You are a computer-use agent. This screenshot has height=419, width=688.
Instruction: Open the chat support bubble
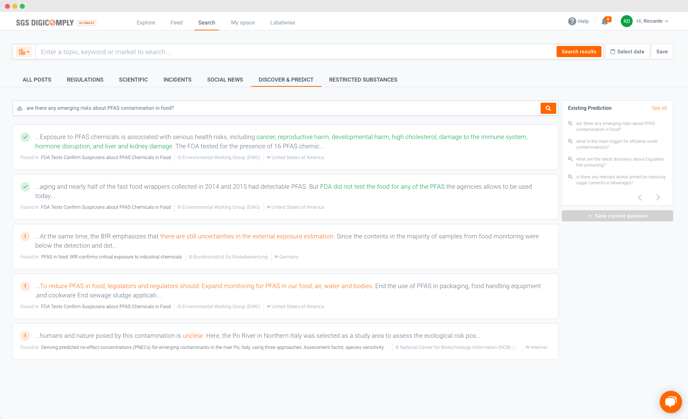pyautogui.click(x=670, y=401)
